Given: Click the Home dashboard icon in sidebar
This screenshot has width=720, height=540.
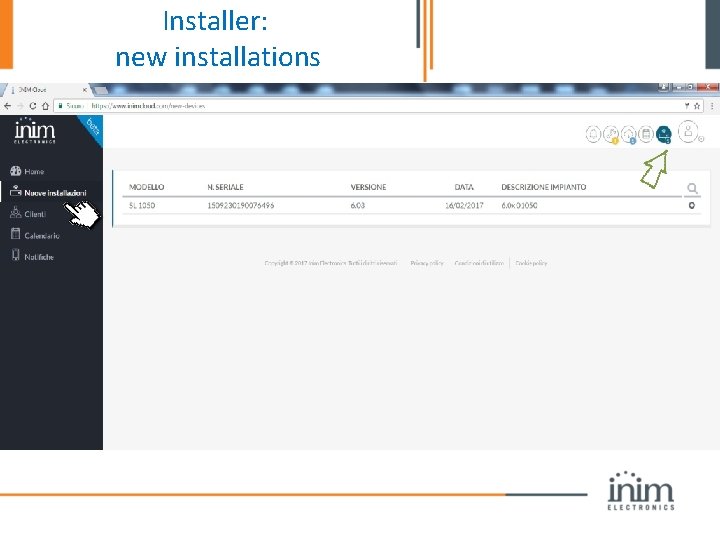Looking at the screenshot, I should (x=16, y=171).
